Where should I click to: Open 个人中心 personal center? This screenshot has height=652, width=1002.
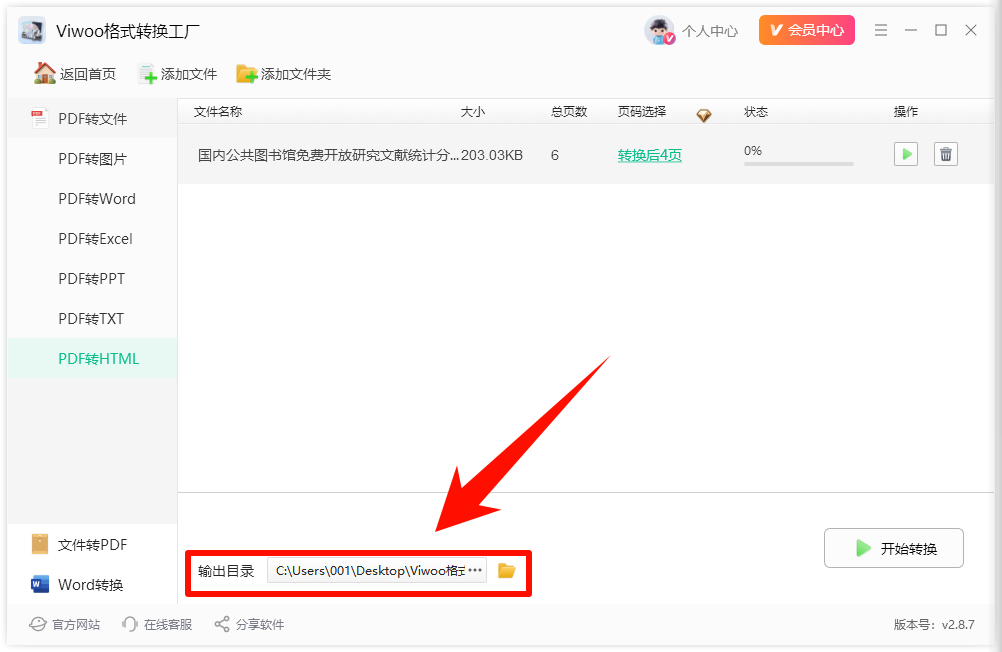[709, 31]
